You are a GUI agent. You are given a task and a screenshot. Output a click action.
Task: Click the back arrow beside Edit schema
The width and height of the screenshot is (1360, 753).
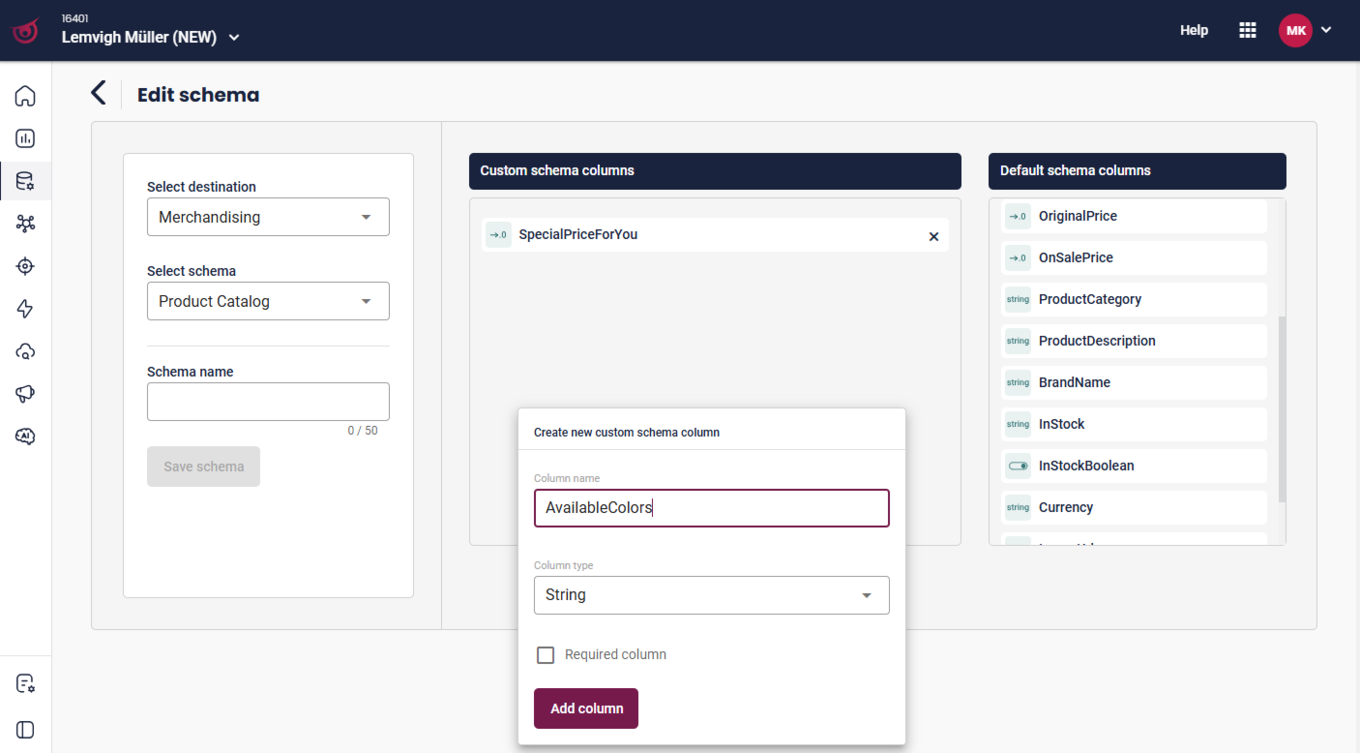[x=98, y=94]
